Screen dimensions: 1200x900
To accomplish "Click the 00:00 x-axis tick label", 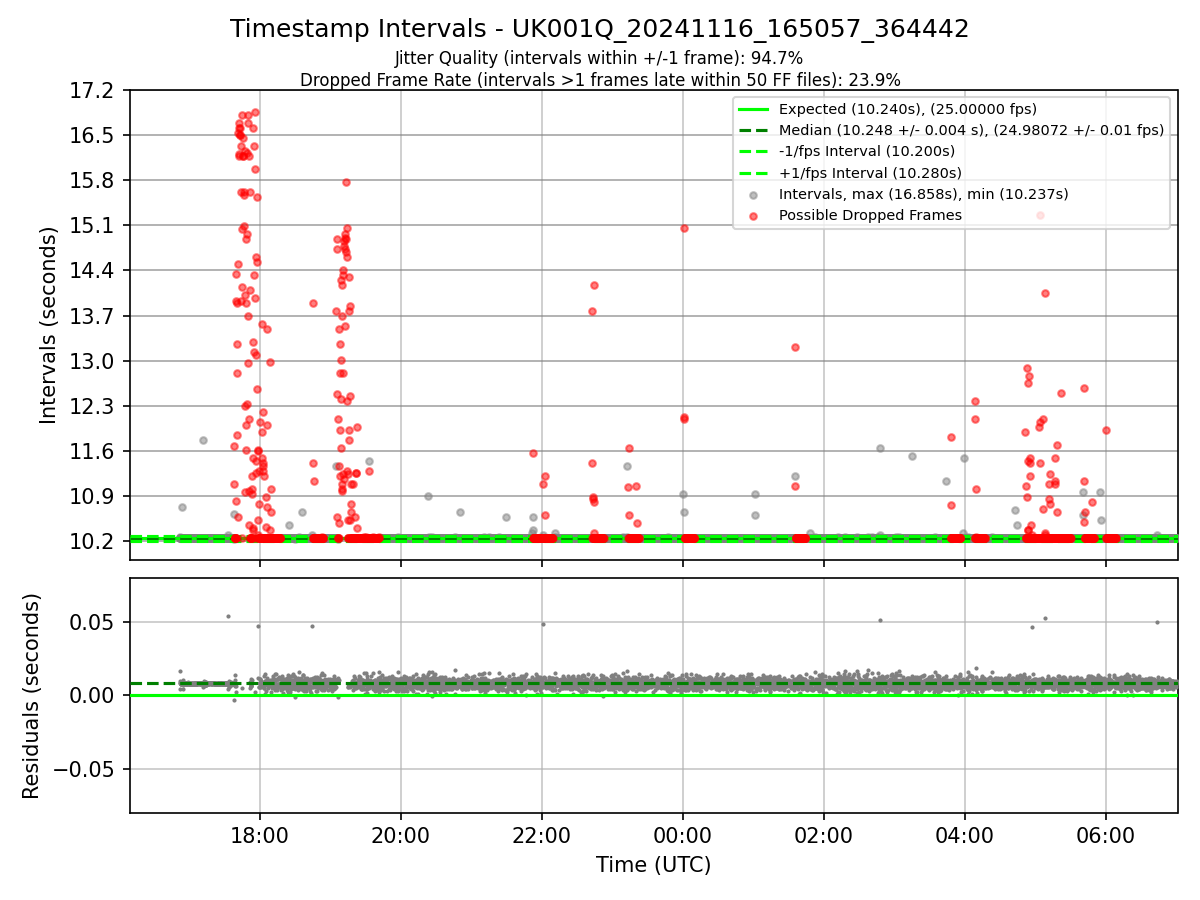I will [x=683, y=836].
